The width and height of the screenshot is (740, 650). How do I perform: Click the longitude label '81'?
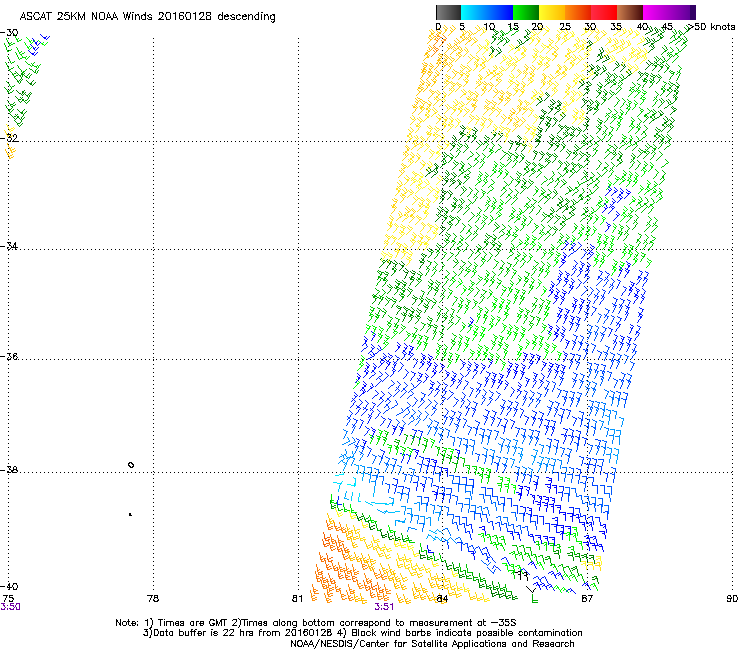pyautogui.click(x=297, y=599)
